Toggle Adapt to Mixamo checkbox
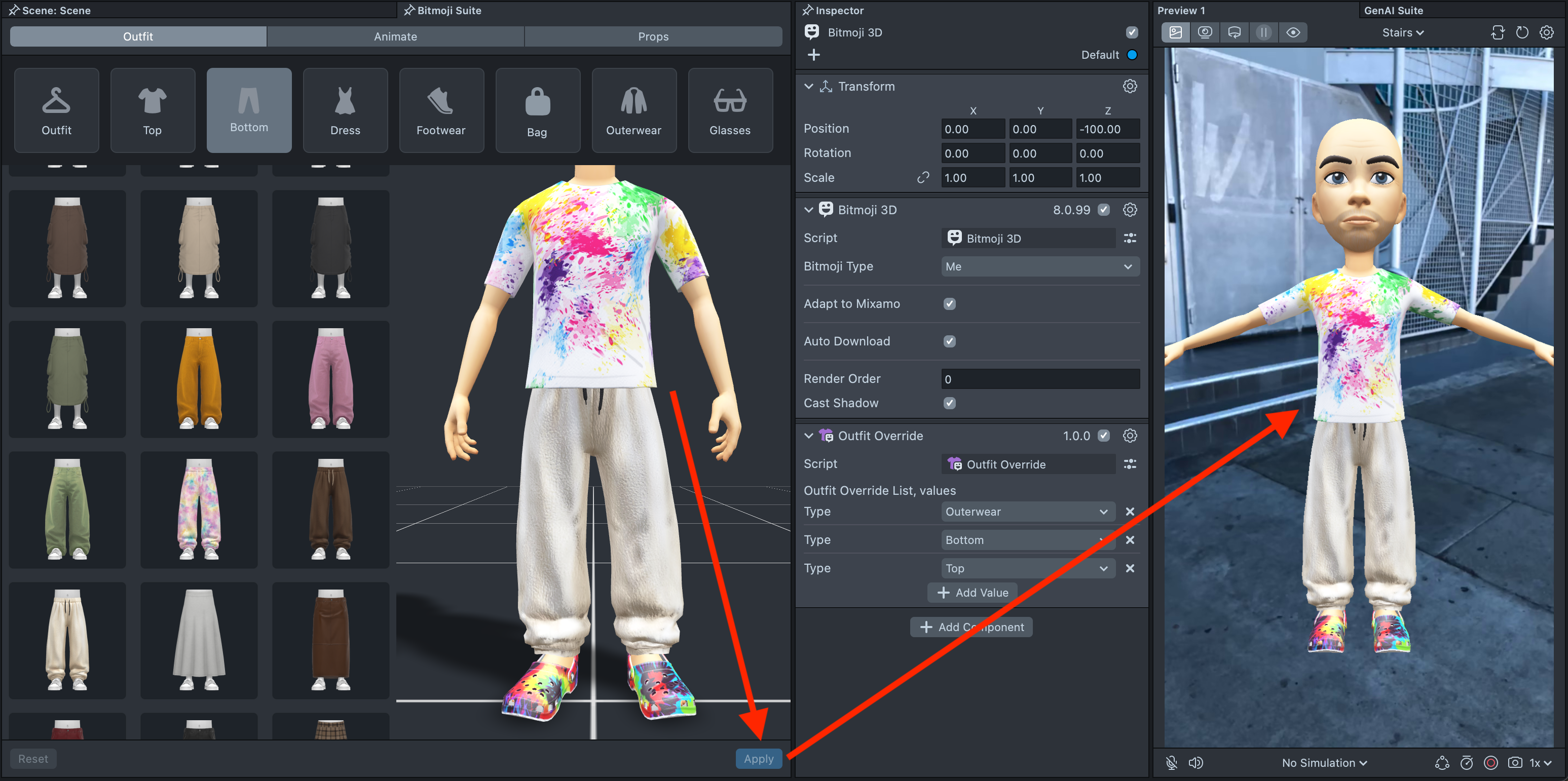 pyautogui.click(x=949, y=303)
